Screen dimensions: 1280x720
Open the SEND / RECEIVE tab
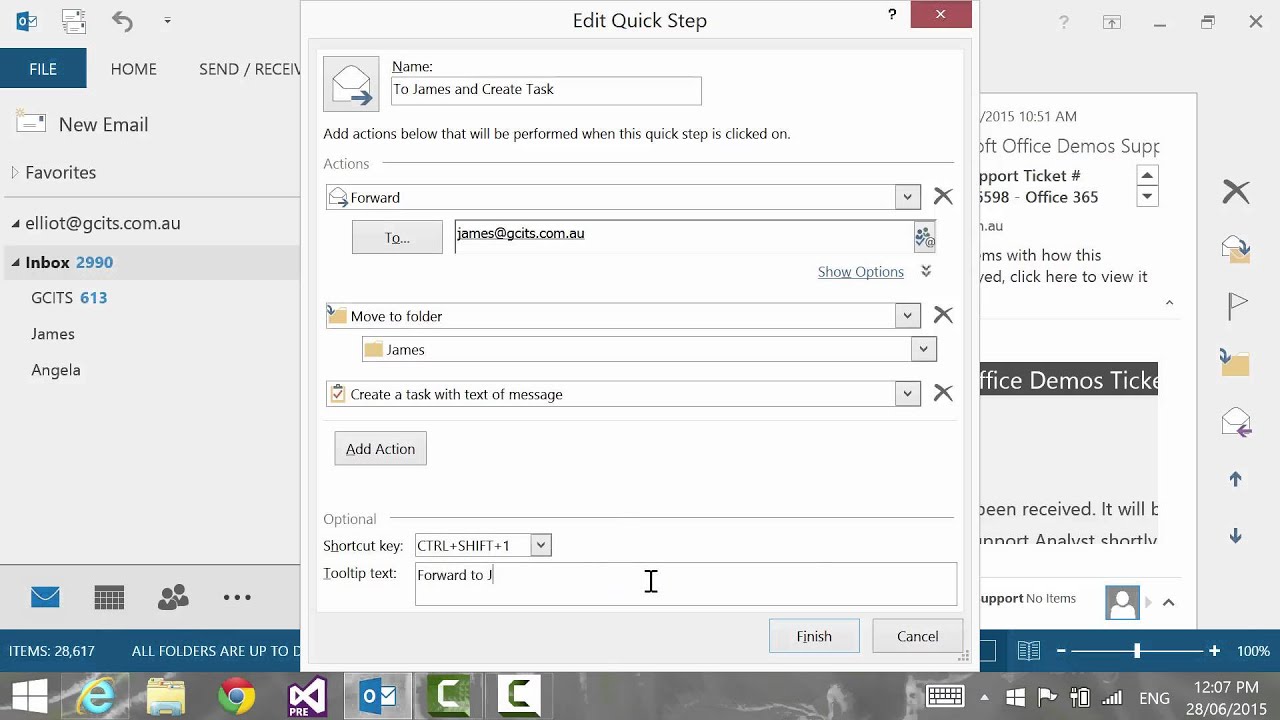249,69
